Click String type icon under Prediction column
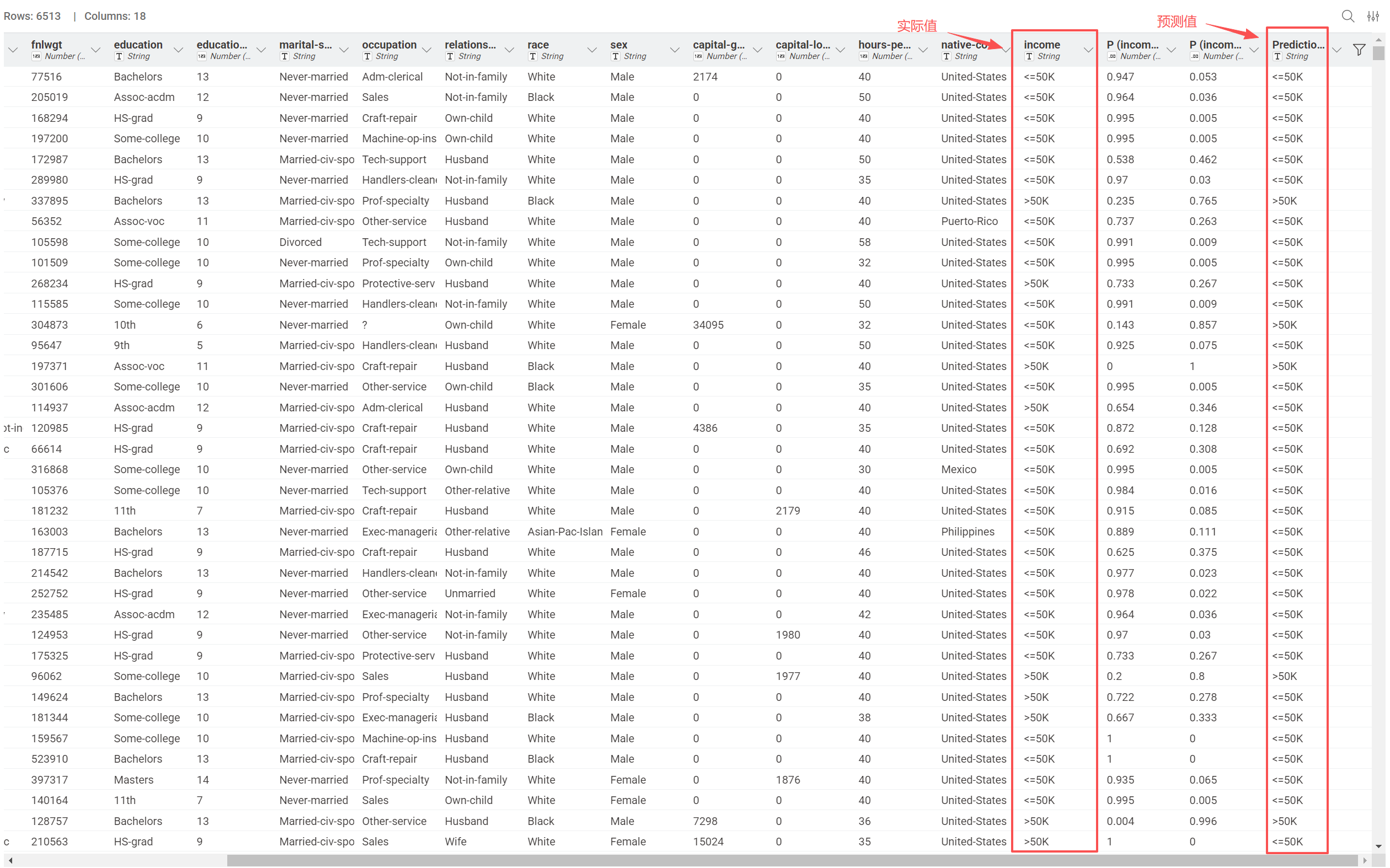The image size is (1390, 868). tap(1277, 56)
